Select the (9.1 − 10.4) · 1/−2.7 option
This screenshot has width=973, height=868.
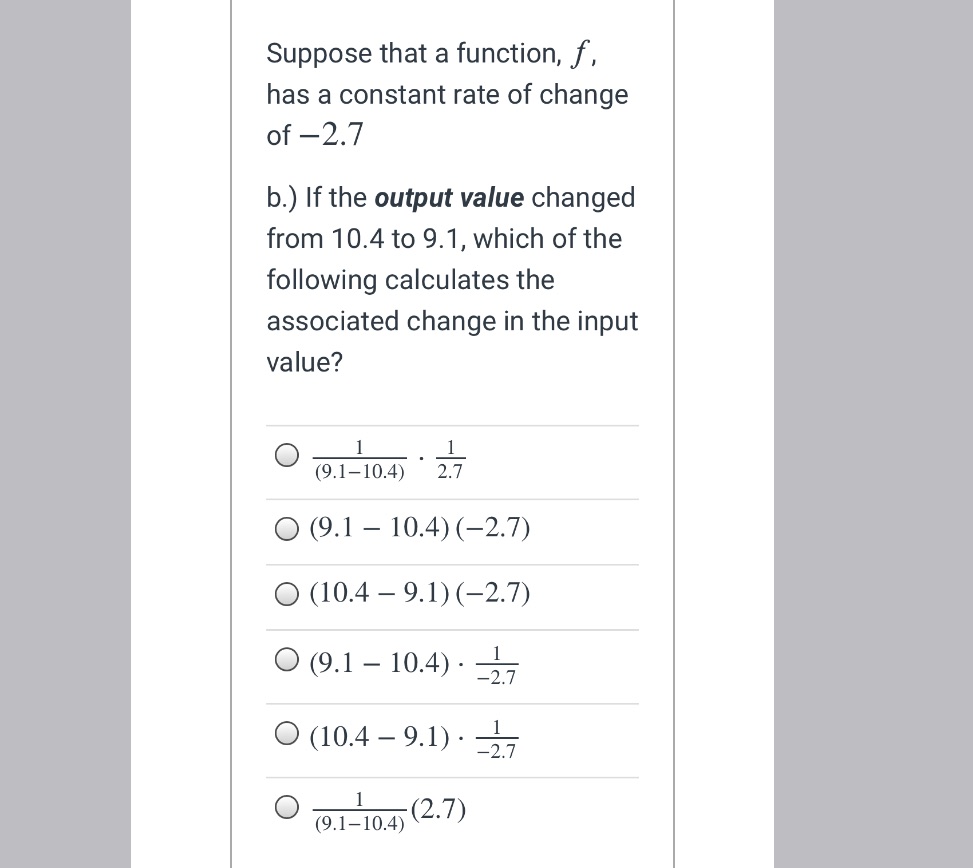[286, 659]
